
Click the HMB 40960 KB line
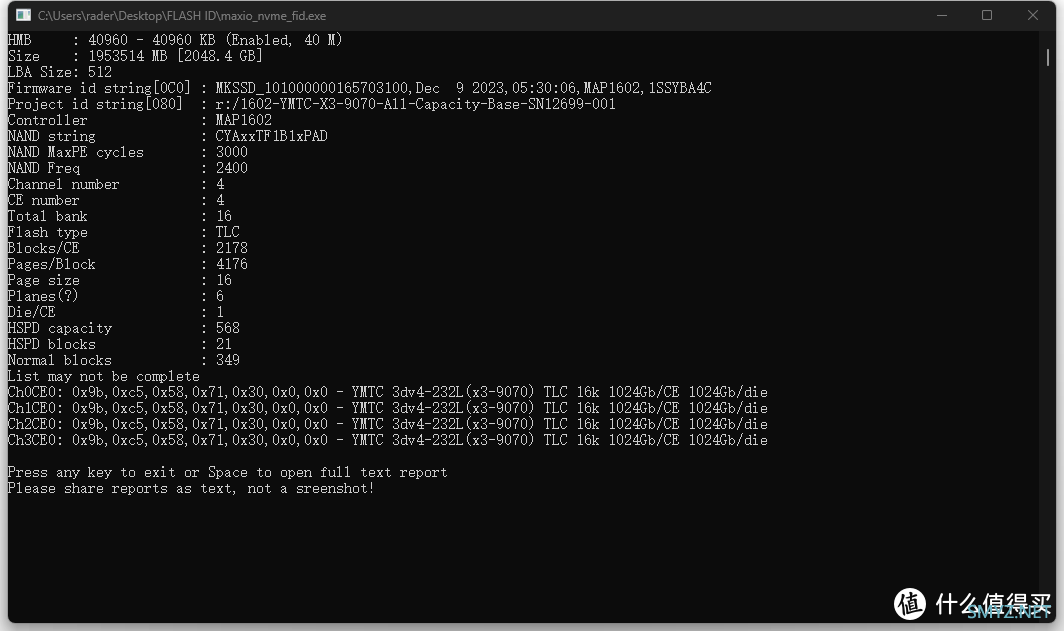(x=175, y=40)
